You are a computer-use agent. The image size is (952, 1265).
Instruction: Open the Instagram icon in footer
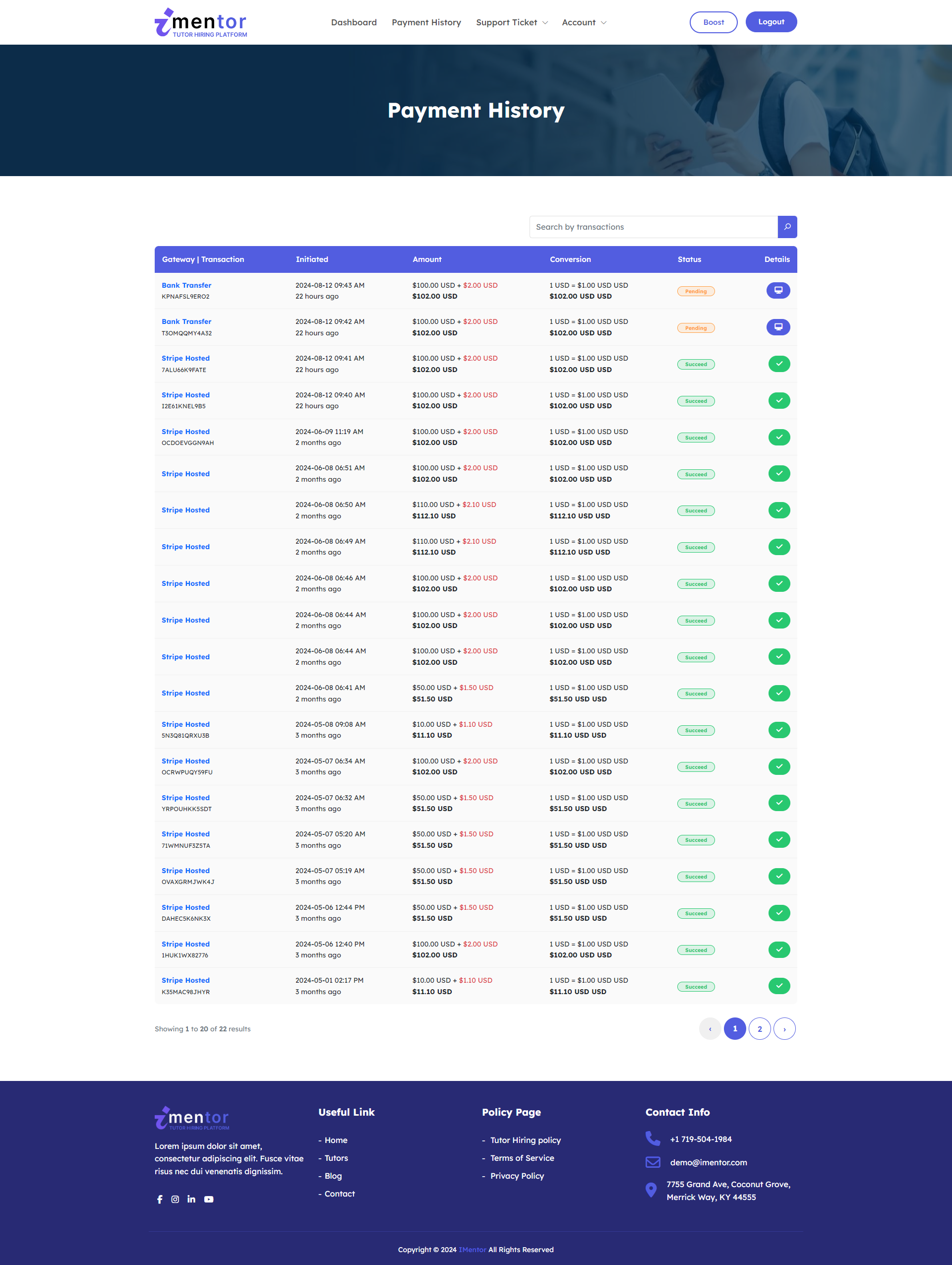tap(176, 1199)
